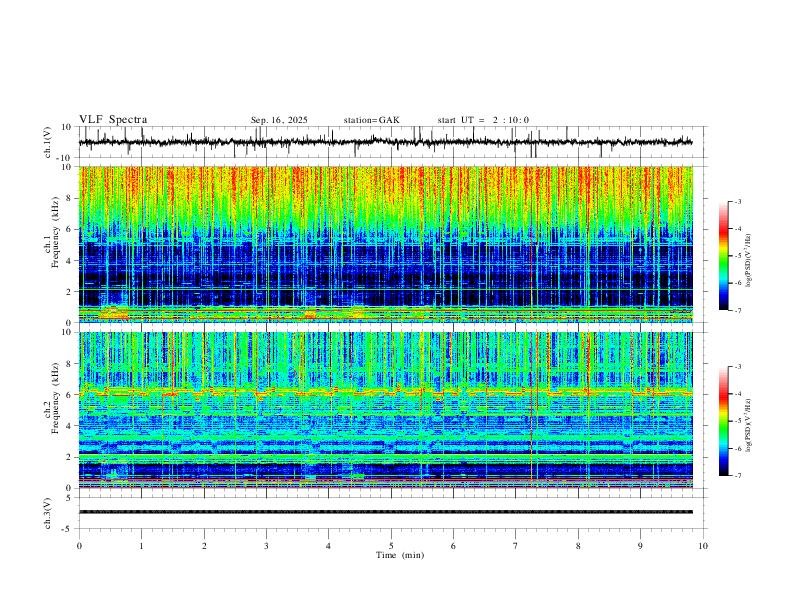This screenshot has width=792, height=612.
Task: Click the "Time (min)" axis label
Action: point(400,555)
